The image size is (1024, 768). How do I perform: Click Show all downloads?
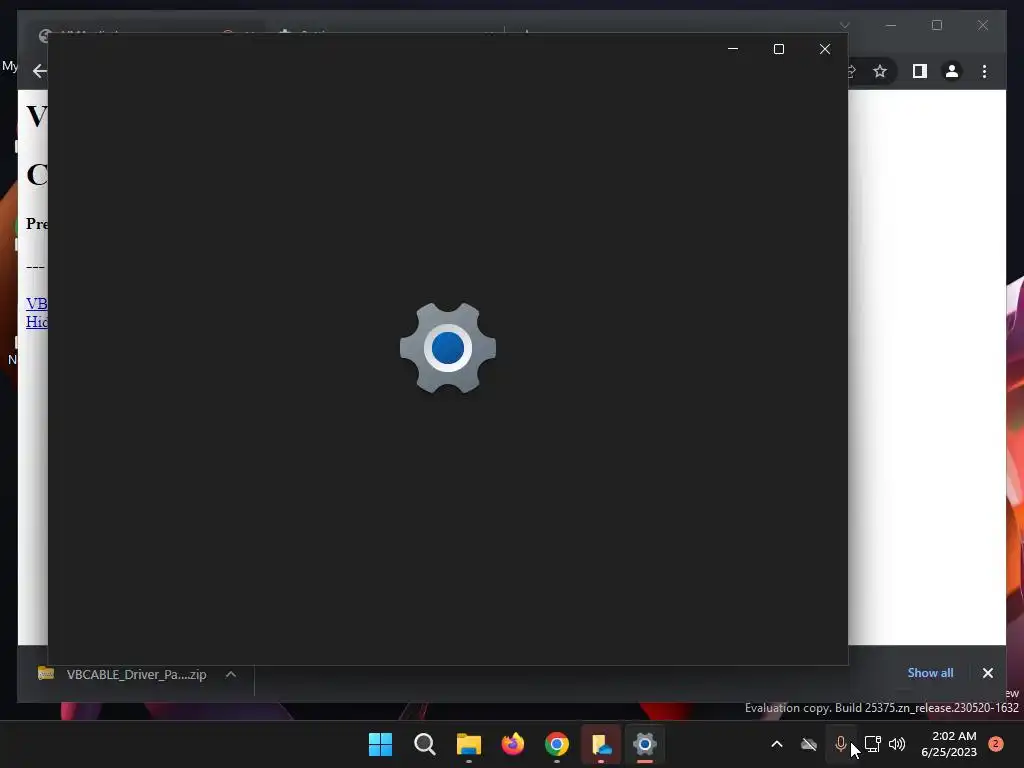tap(930, 673)
